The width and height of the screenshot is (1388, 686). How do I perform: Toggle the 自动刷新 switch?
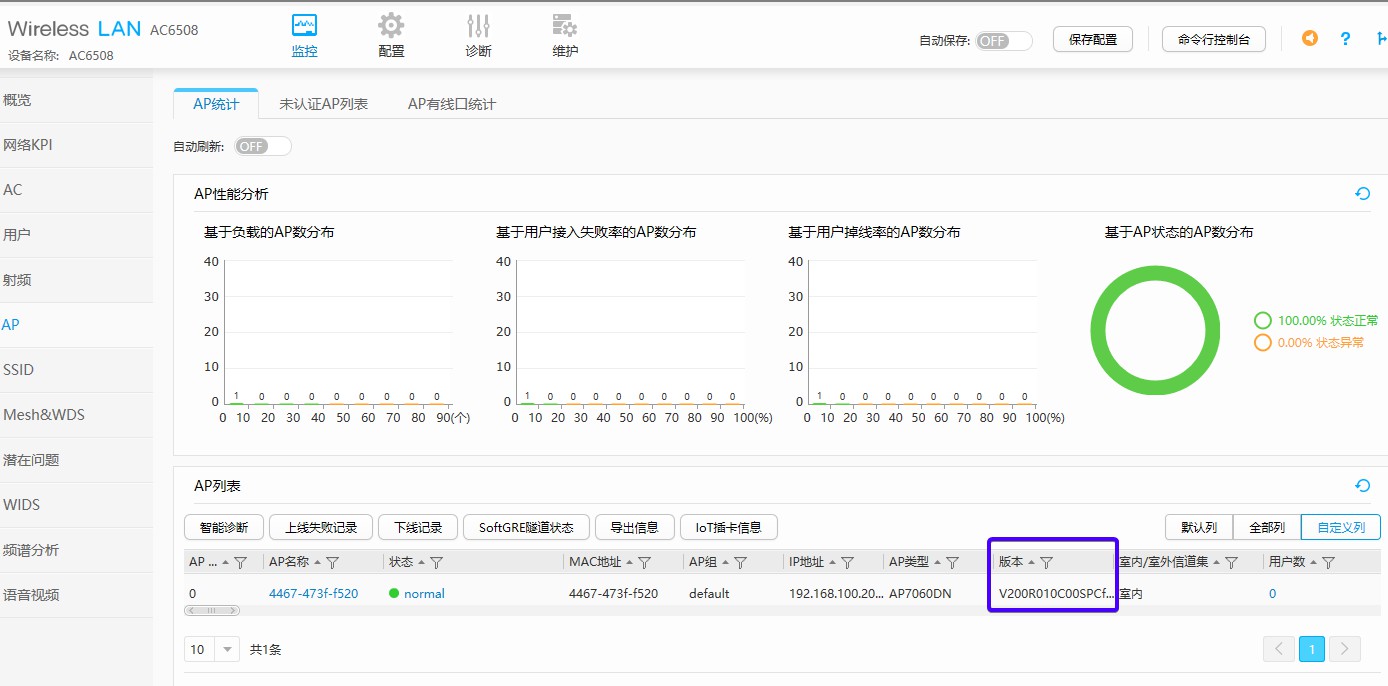[x=263, y=146]
